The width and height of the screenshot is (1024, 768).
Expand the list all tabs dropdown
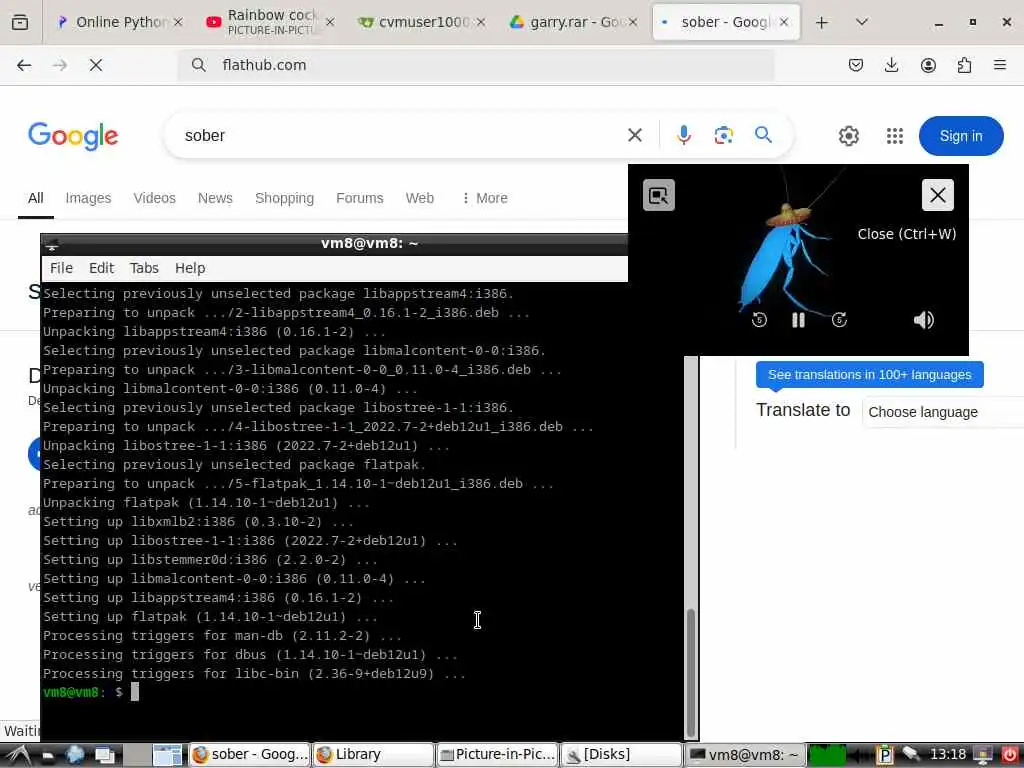coord(861,22)
